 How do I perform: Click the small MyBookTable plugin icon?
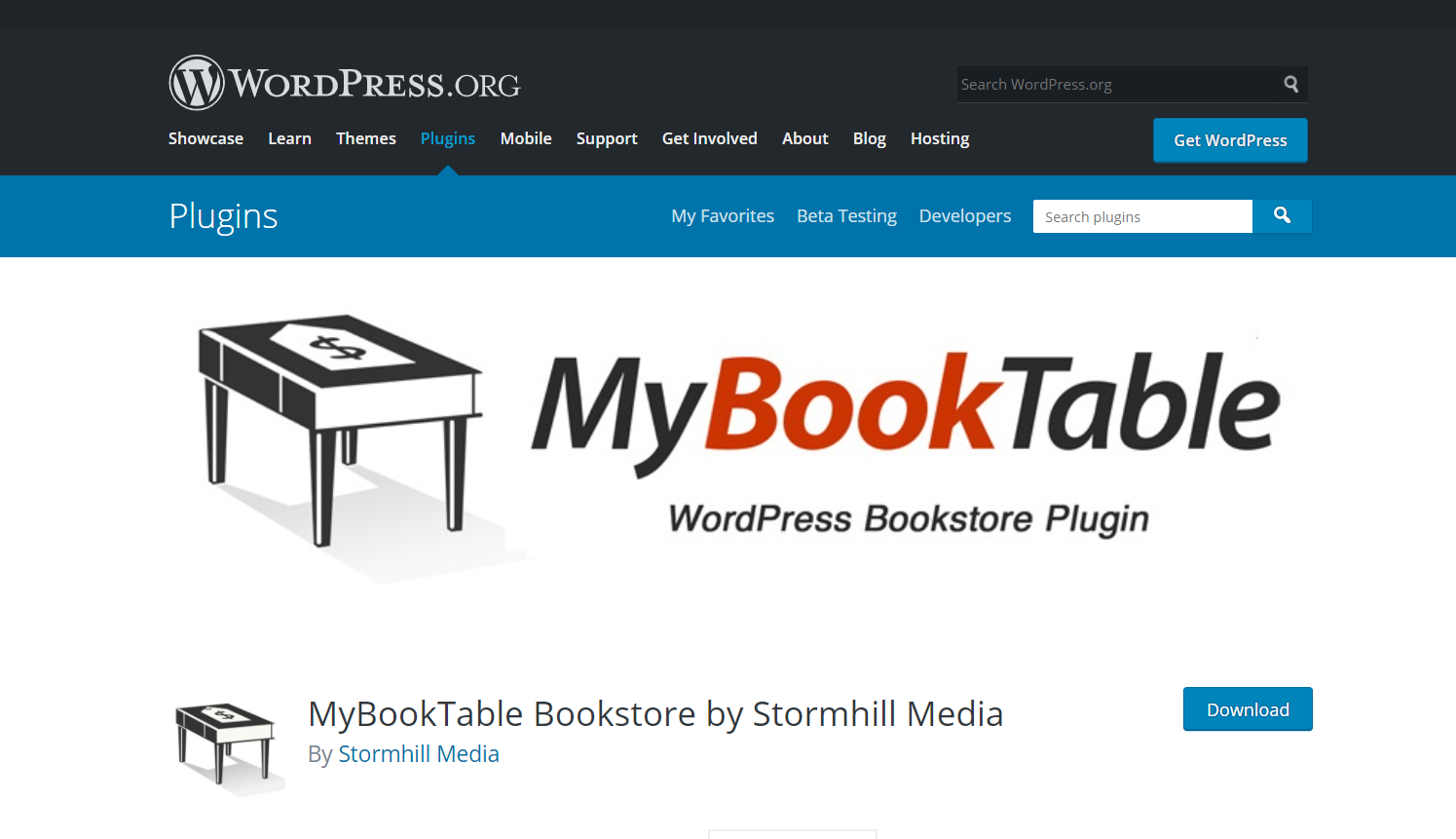point(230,747)
